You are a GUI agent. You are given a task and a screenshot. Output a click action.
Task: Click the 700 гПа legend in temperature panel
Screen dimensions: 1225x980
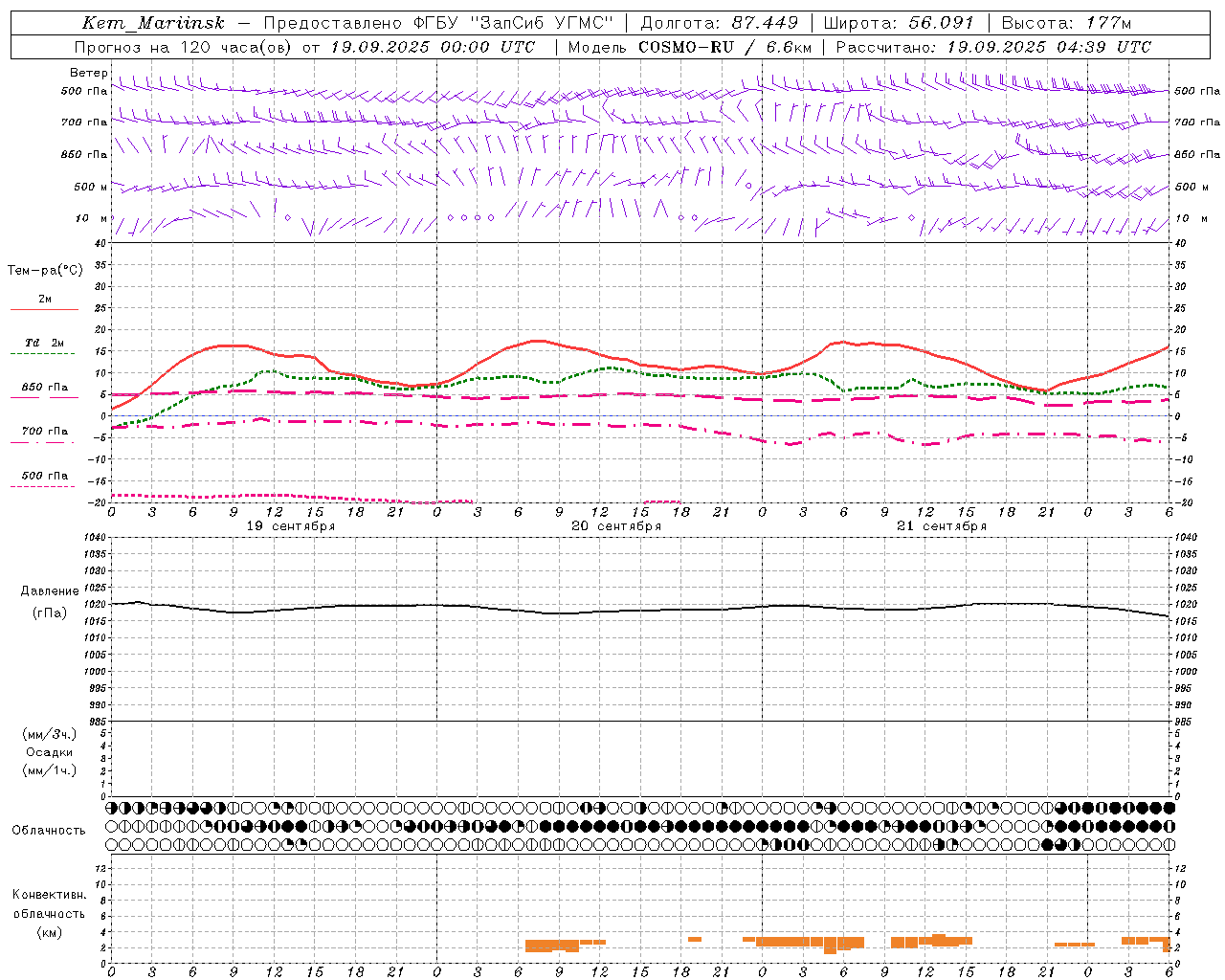[x=44, y=435]
